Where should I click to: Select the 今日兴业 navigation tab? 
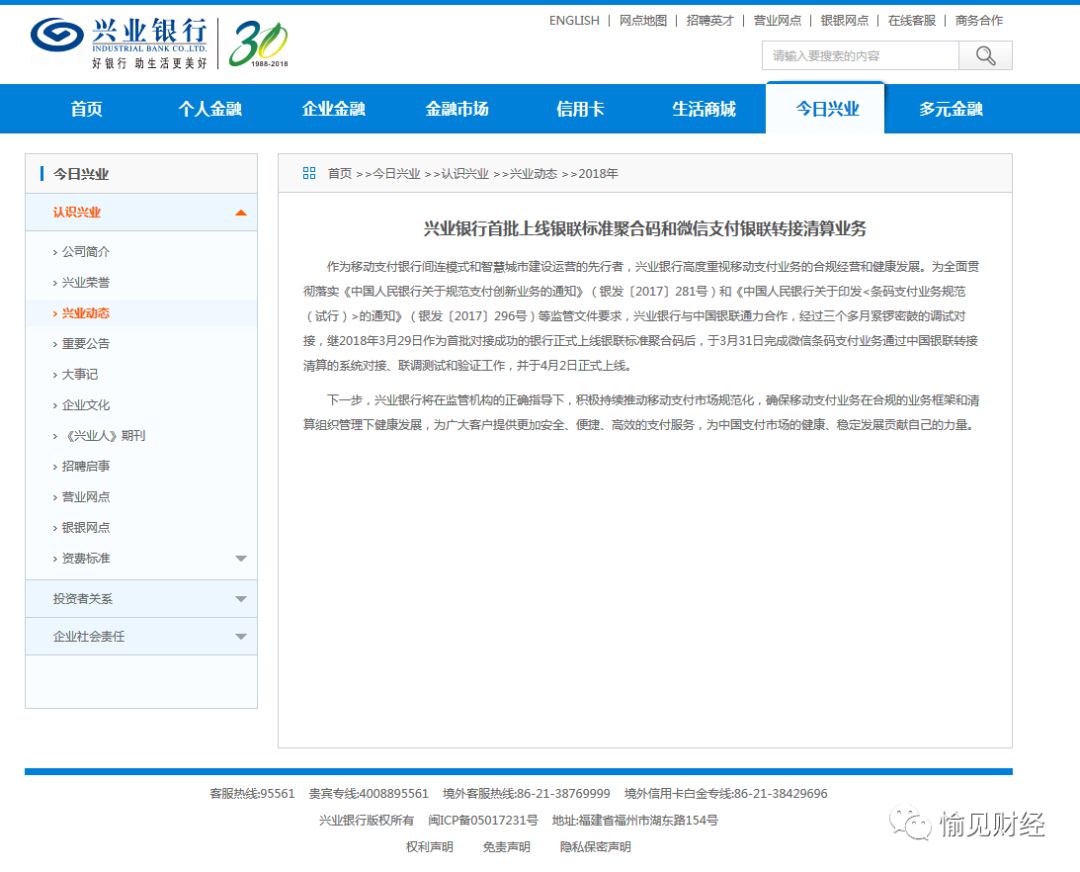click(825, 108)
